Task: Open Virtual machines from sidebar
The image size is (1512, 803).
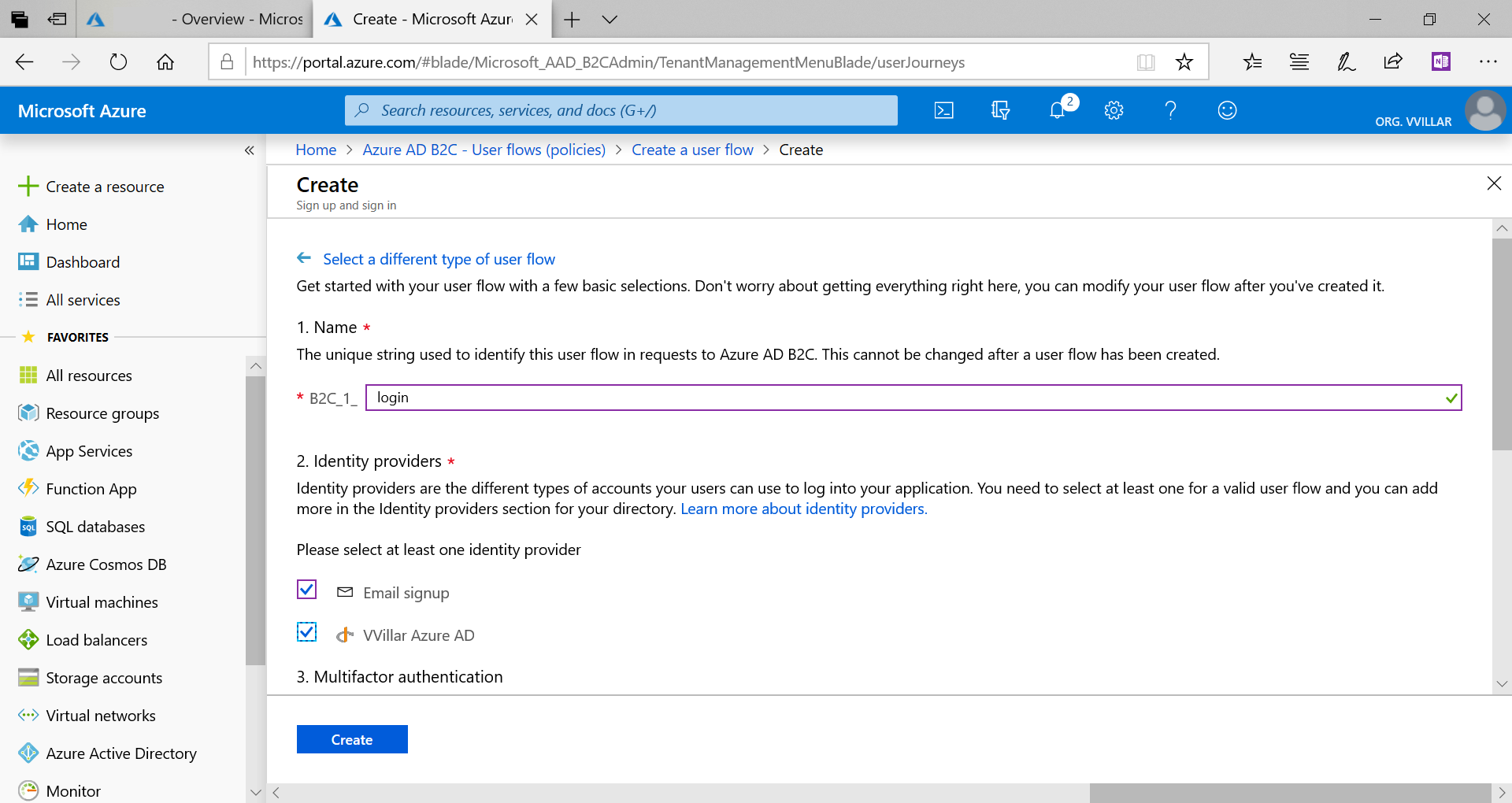Action: click(102, 601)
